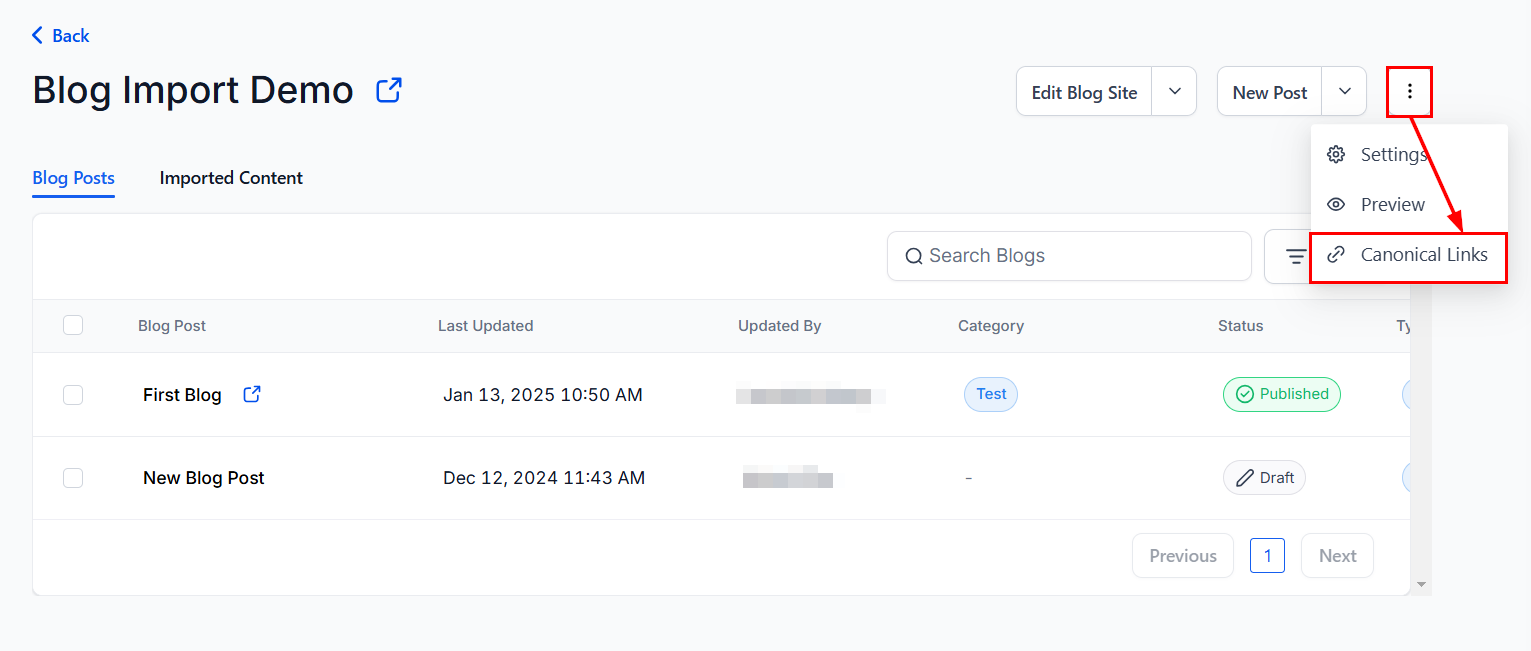Check the First Blog row checkbox
1531x651 pixels.
(73, 395)
